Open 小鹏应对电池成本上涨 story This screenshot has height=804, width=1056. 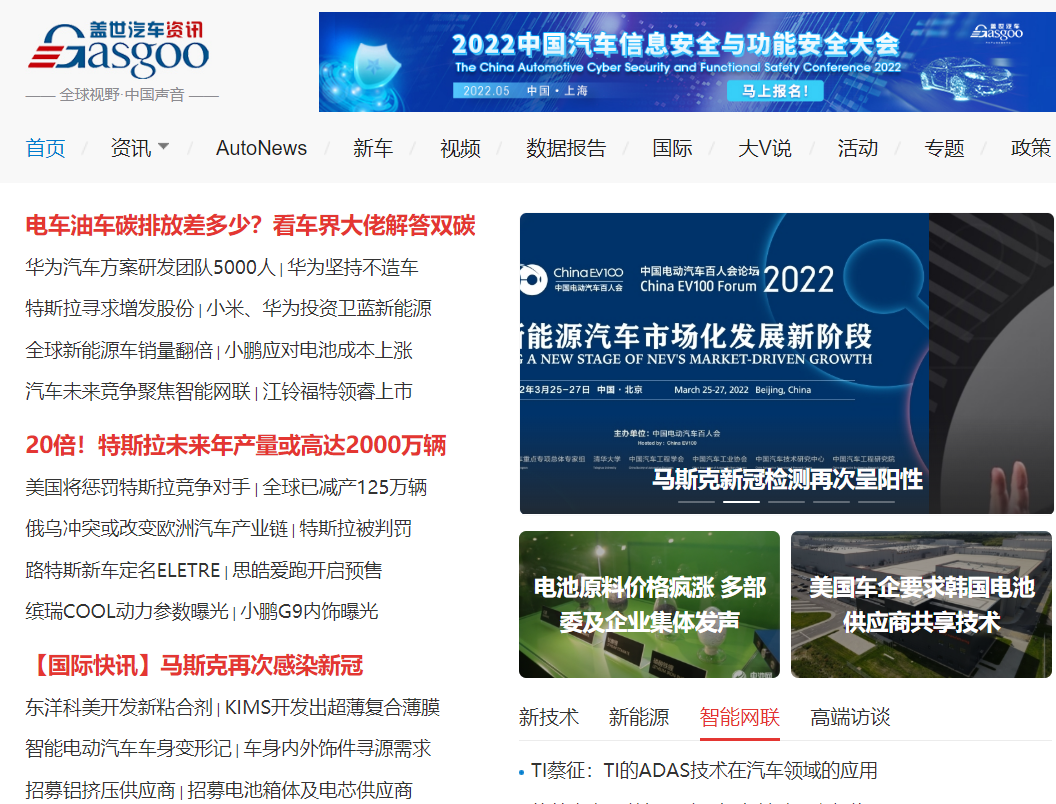point(319,350)
